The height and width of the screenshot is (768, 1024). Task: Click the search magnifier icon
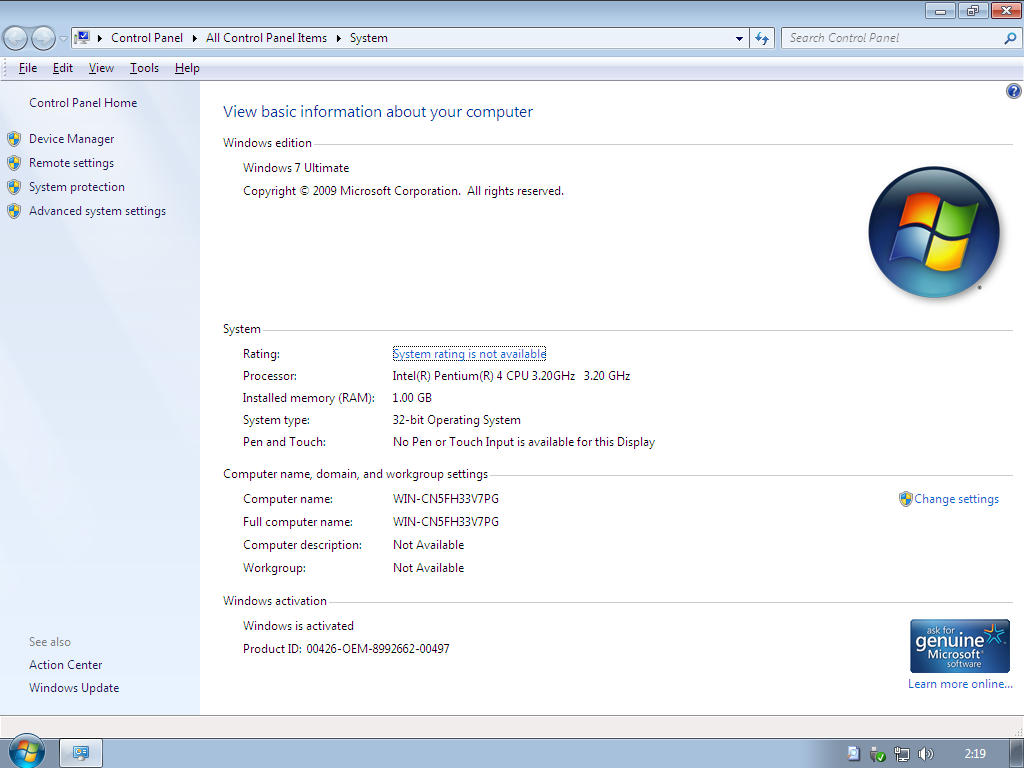coord(1010,39)
